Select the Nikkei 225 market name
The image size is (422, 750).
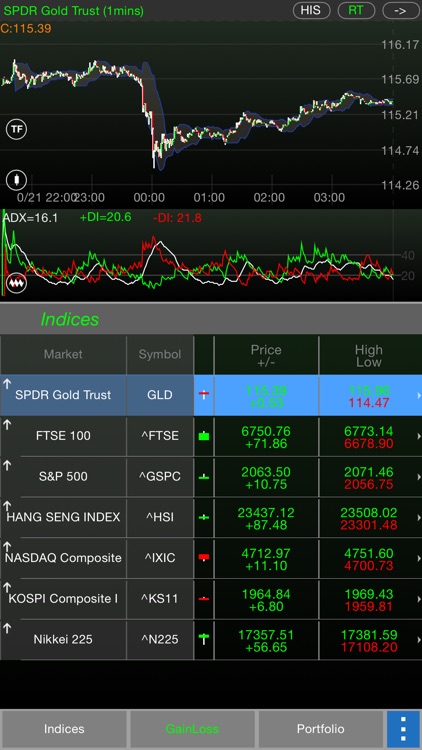click(x=63, y=639)
